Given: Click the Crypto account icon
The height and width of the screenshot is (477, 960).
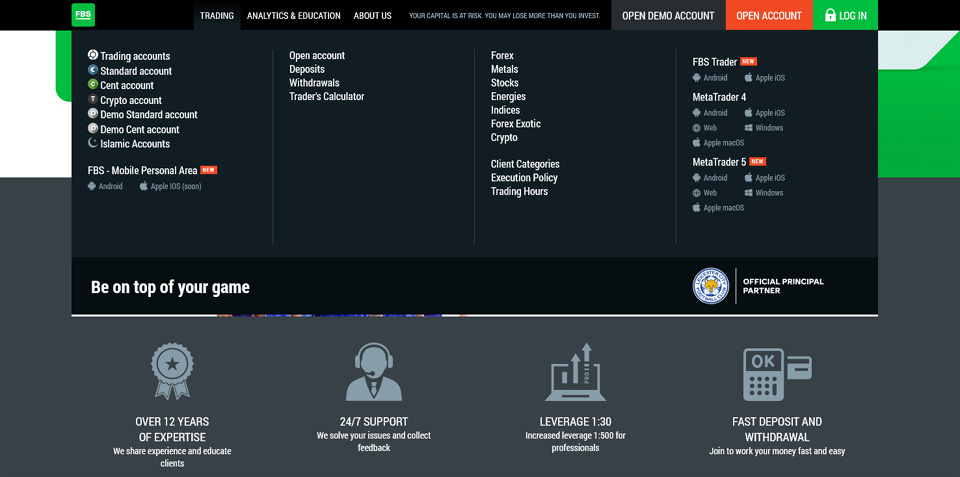Looking at the screenshot, I should click(93, 99).
